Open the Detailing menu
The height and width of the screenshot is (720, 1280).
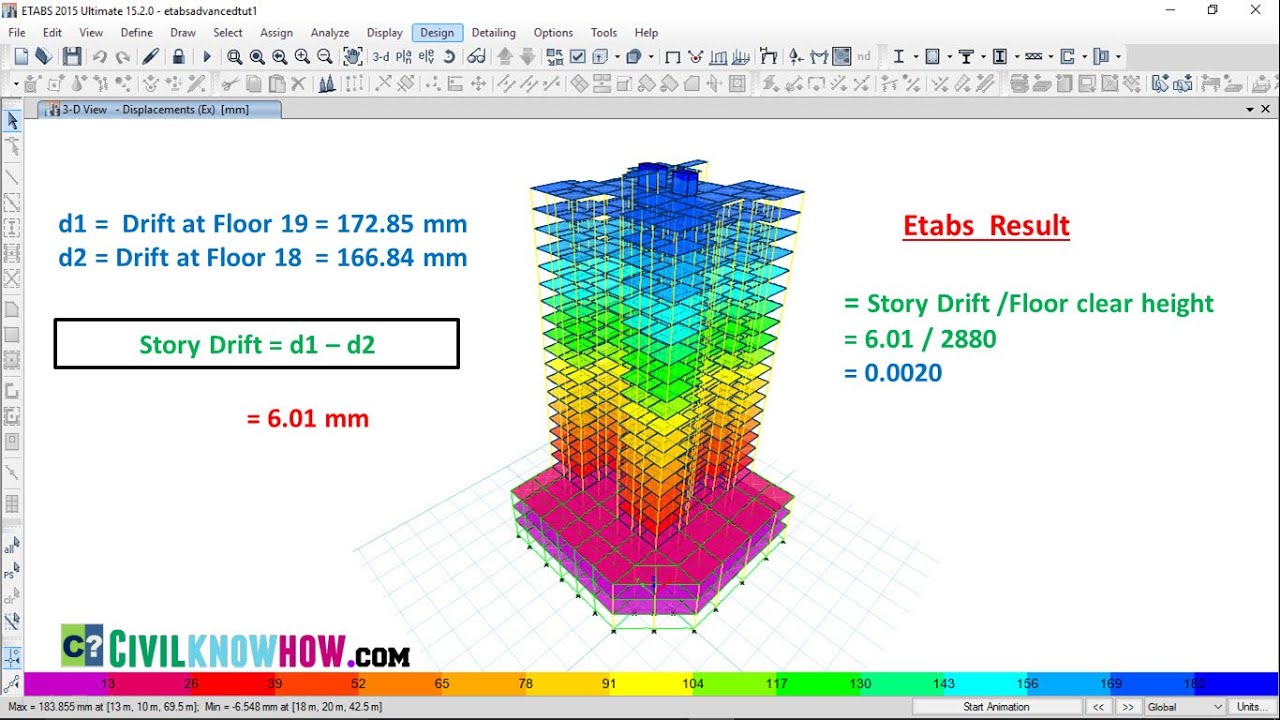tap(493, 33)
